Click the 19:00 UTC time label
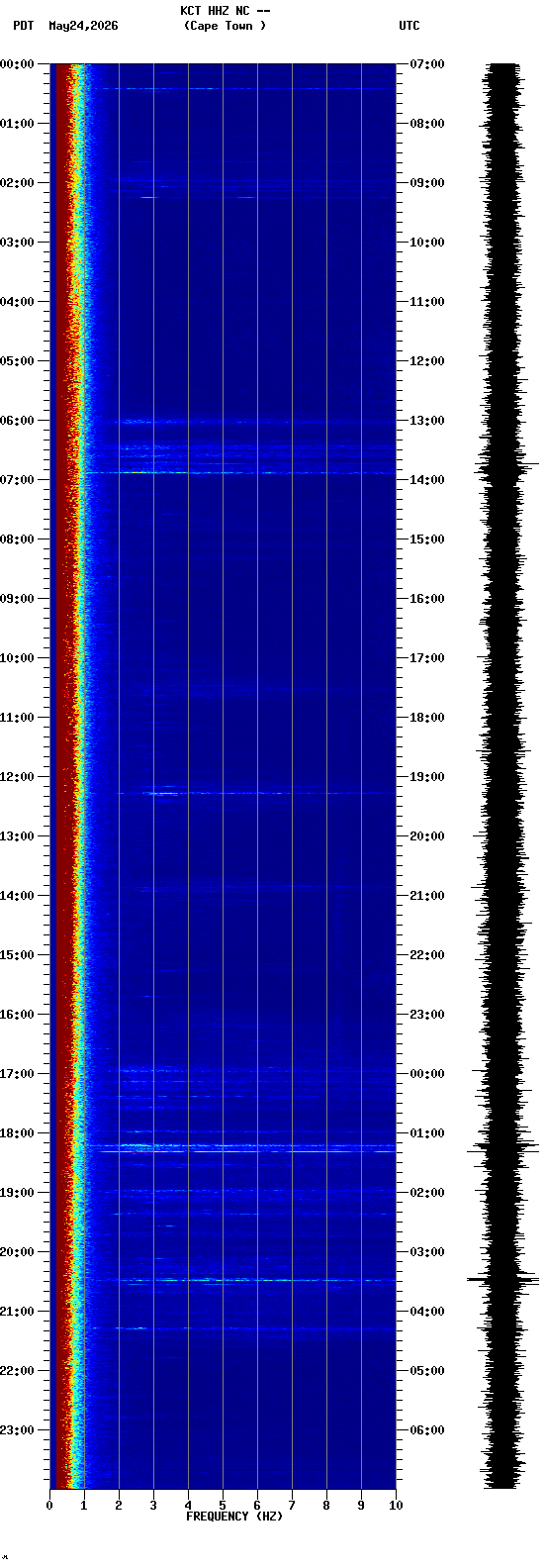 [x=426, y=777]
